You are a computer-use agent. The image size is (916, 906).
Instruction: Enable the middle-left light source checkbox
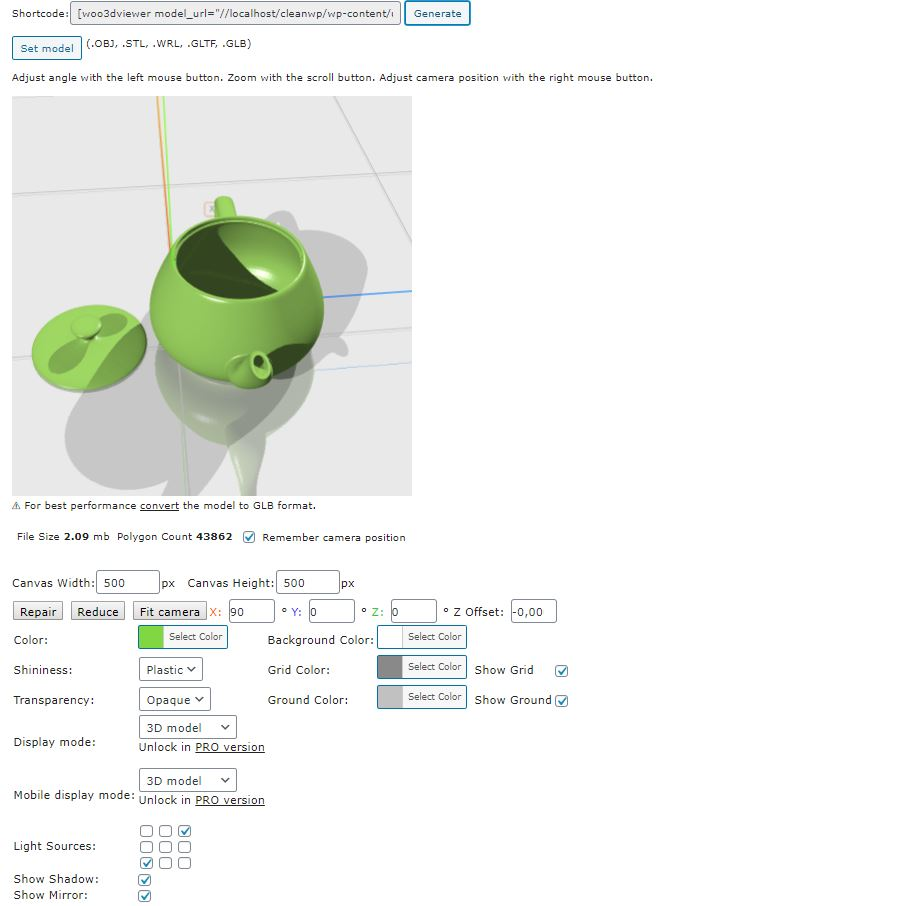146,846
